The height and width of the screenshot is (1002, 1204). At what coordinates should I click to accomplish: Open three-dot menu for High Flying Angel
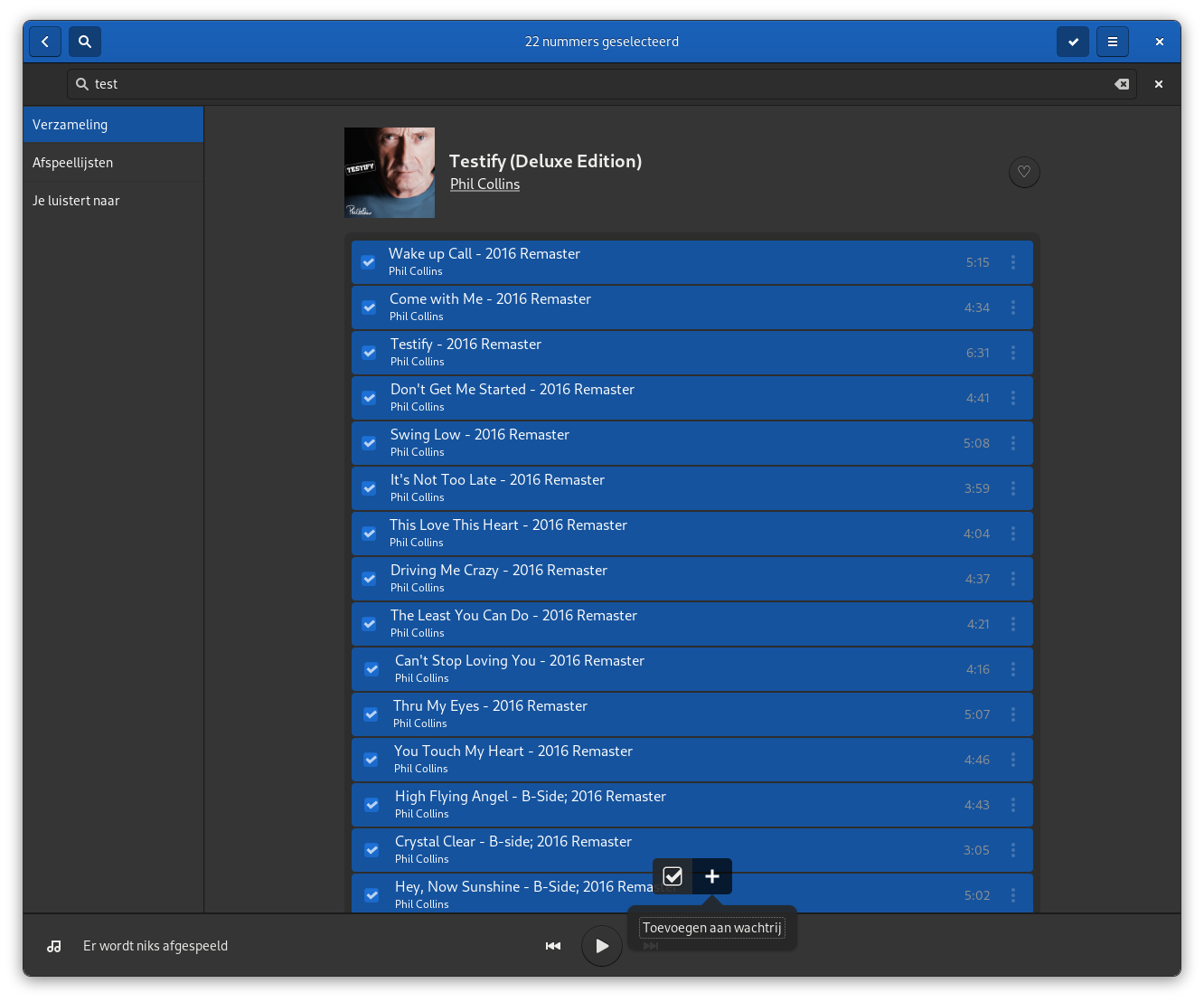(x=1013, y=805)
